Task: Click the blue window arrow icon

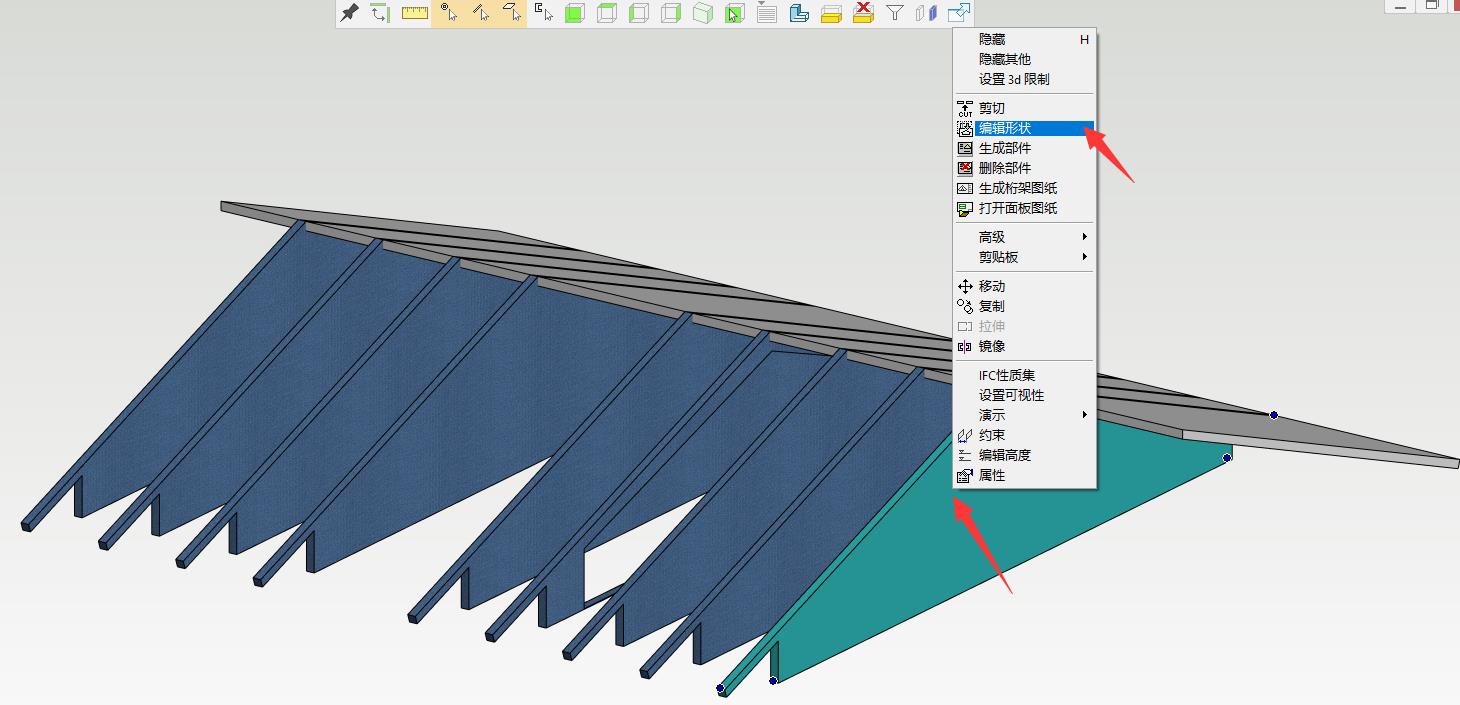Action: click(959, 13)
